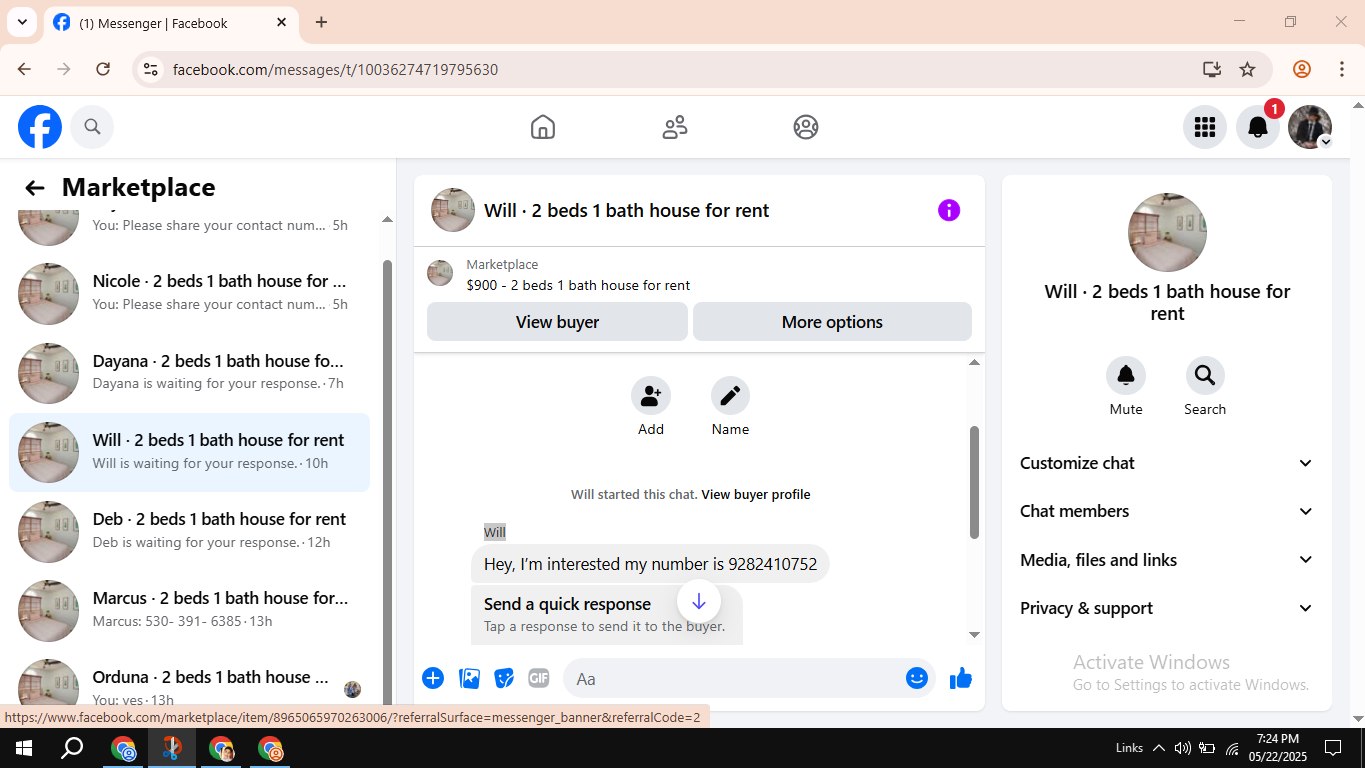Screen dimensions: 1365x768
Task: Close the Messenger browser tab
Action: pyautogui.click(x=281, y=22)
